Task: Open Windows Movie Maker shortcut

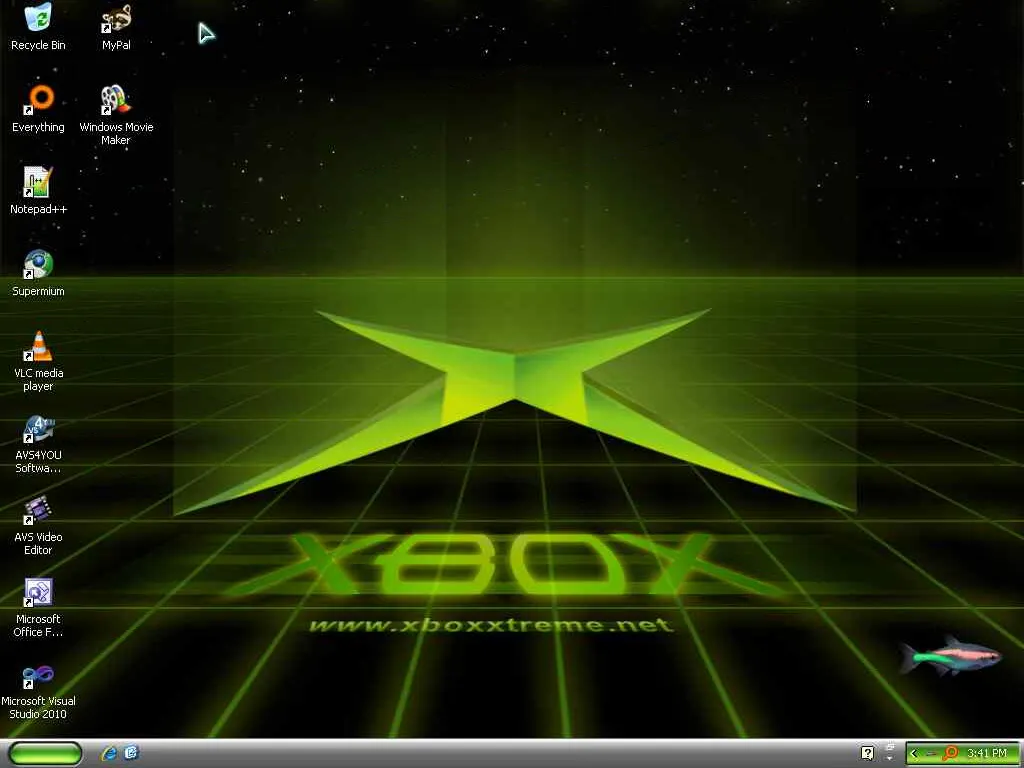Action: (116, 115)
